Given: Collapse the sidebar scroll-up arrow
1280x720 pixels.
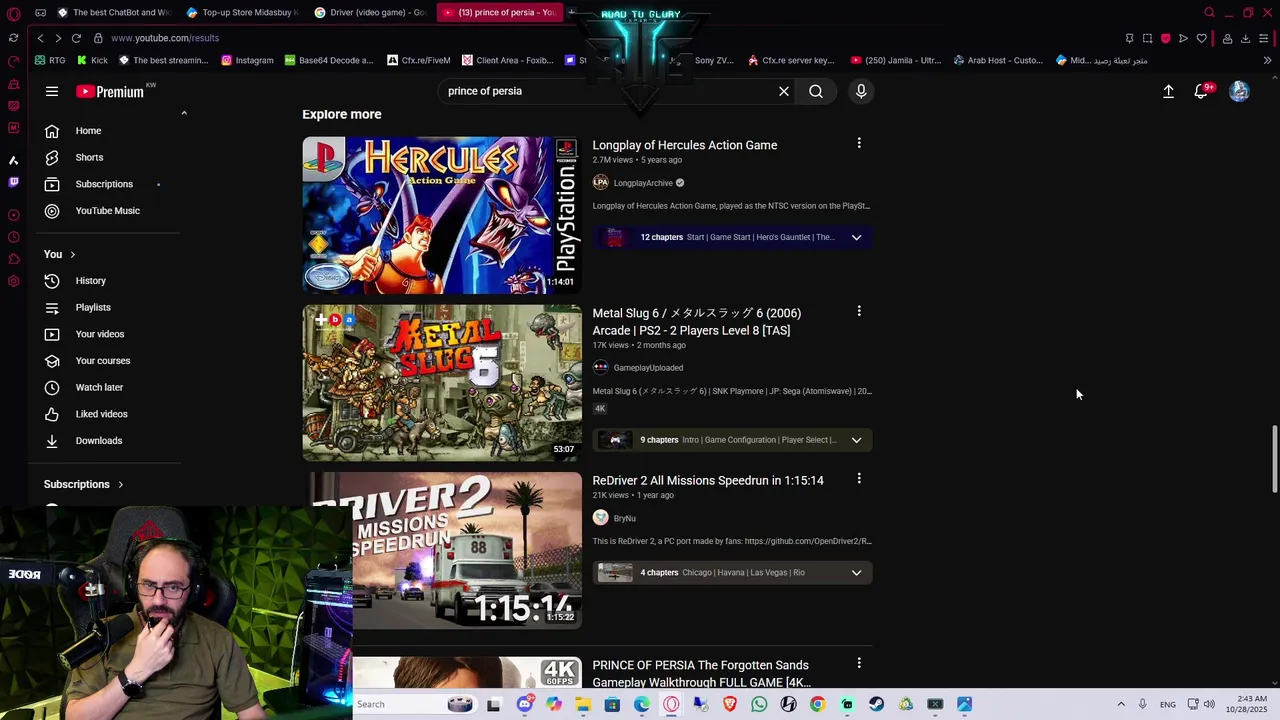Looking at the screenshot, I should pyautogui.click(x=184, y=113).
